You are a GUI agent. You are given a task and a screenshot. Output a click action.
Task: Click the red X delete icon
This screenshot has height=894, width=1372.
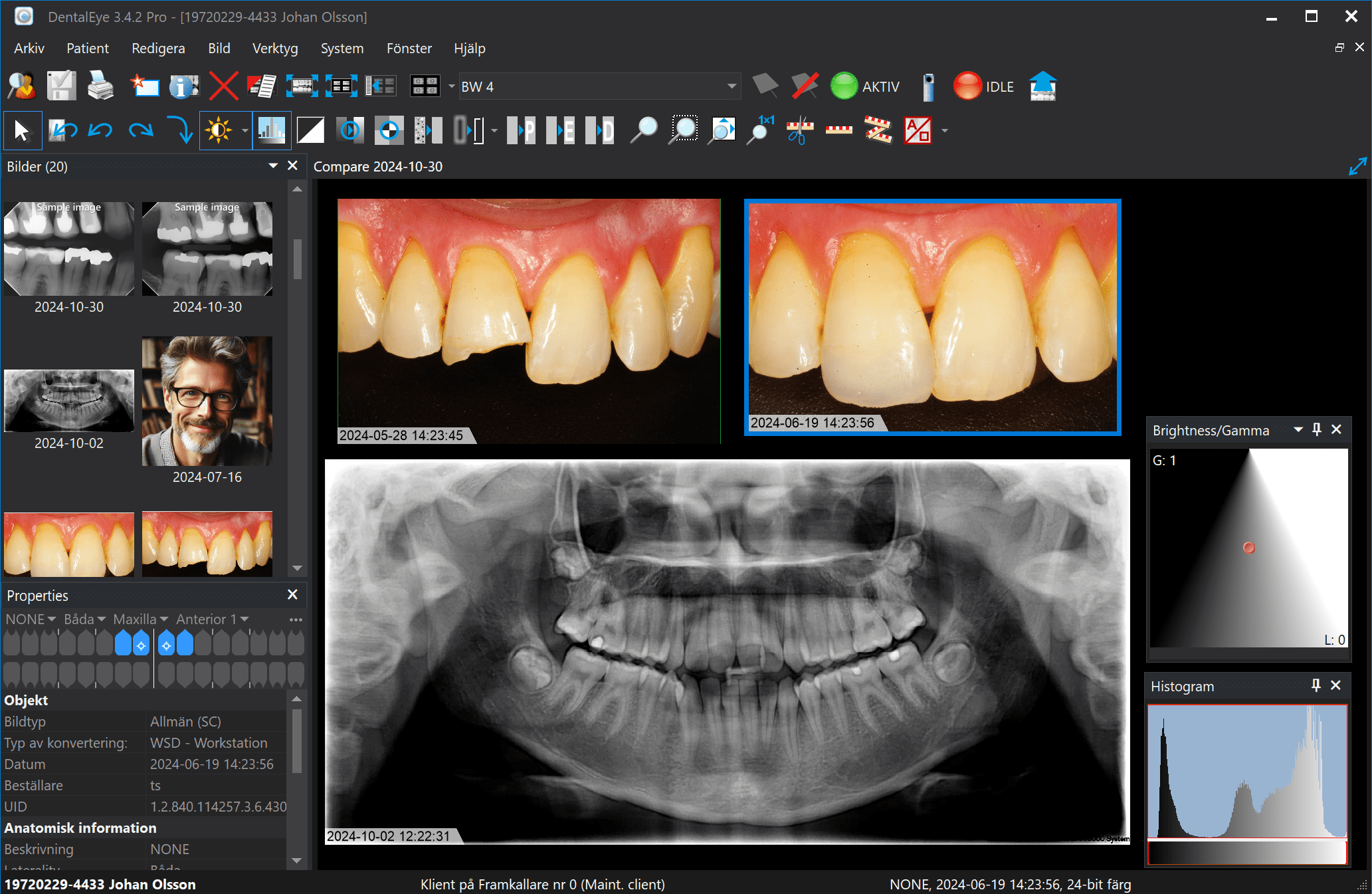(x=223, y=86)
